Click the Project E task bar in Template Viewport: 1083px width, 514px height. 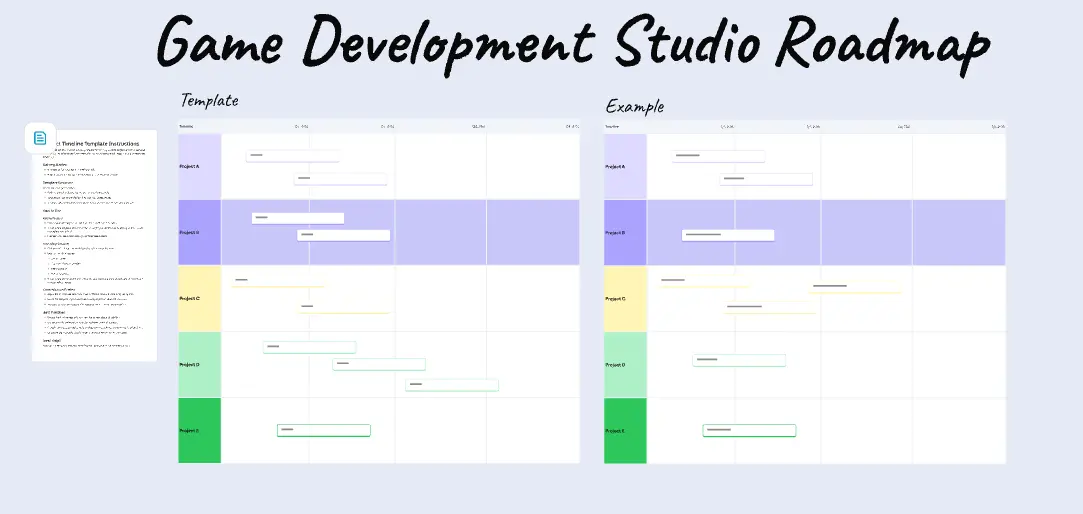coord(324,430)
